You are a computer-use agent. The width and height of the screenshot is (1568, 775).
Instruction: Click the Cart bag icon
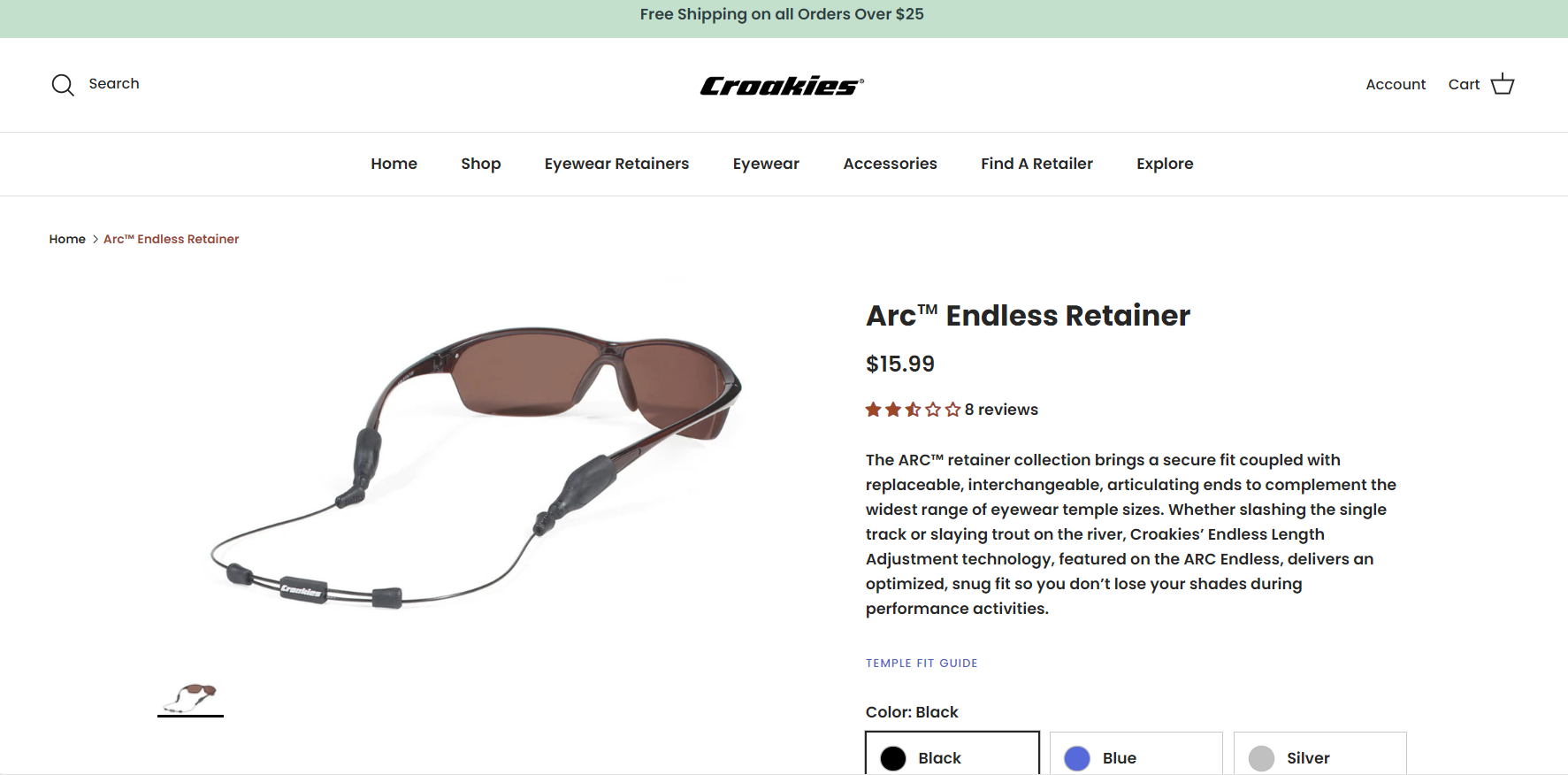(x=1503, y=83)
